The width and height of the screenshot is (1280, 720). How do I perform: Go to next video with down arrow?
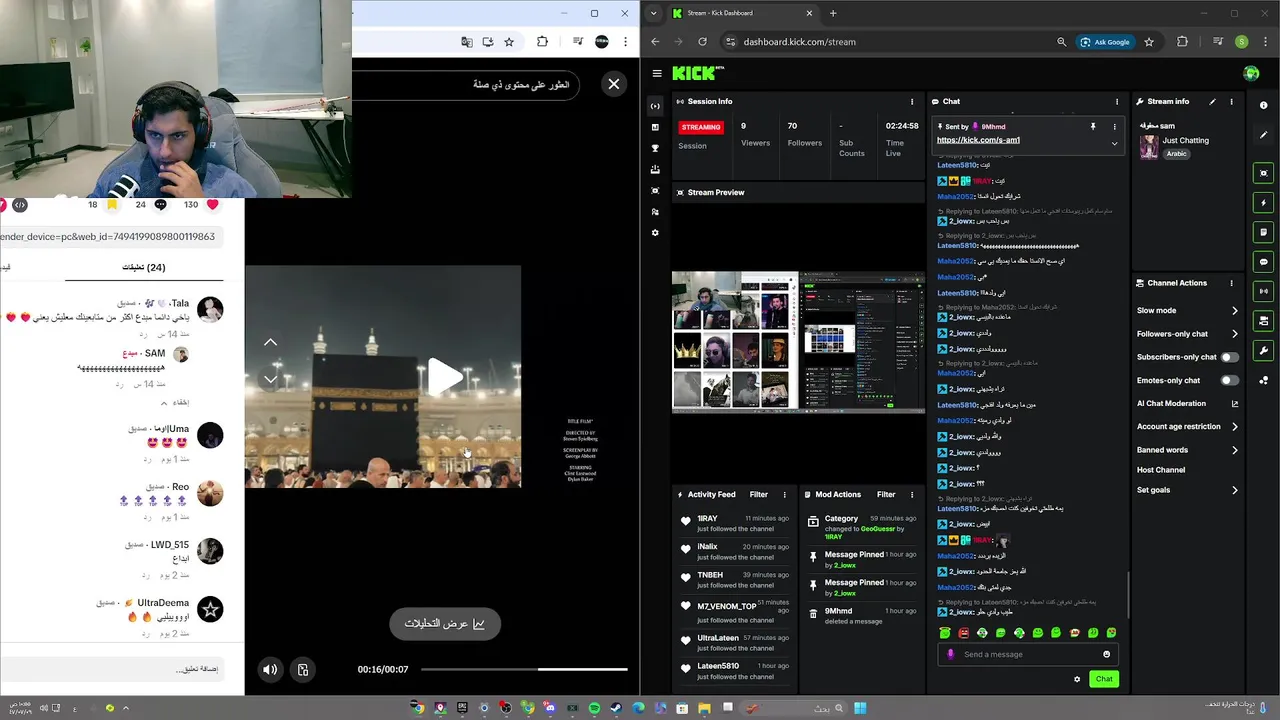(x=270, y=379)
